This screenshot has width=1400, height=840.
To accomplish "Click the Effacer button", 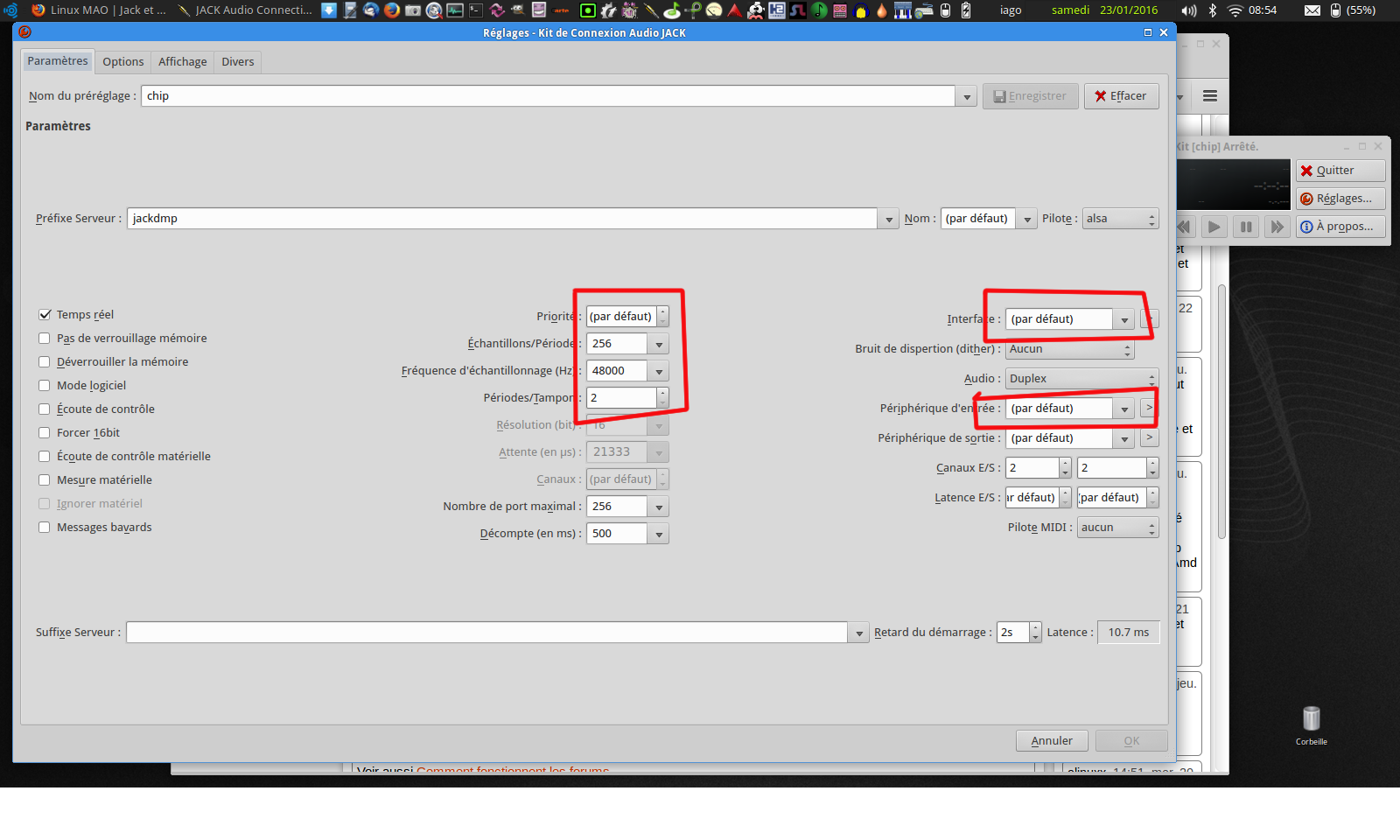I will click(x=1122, y=96).
